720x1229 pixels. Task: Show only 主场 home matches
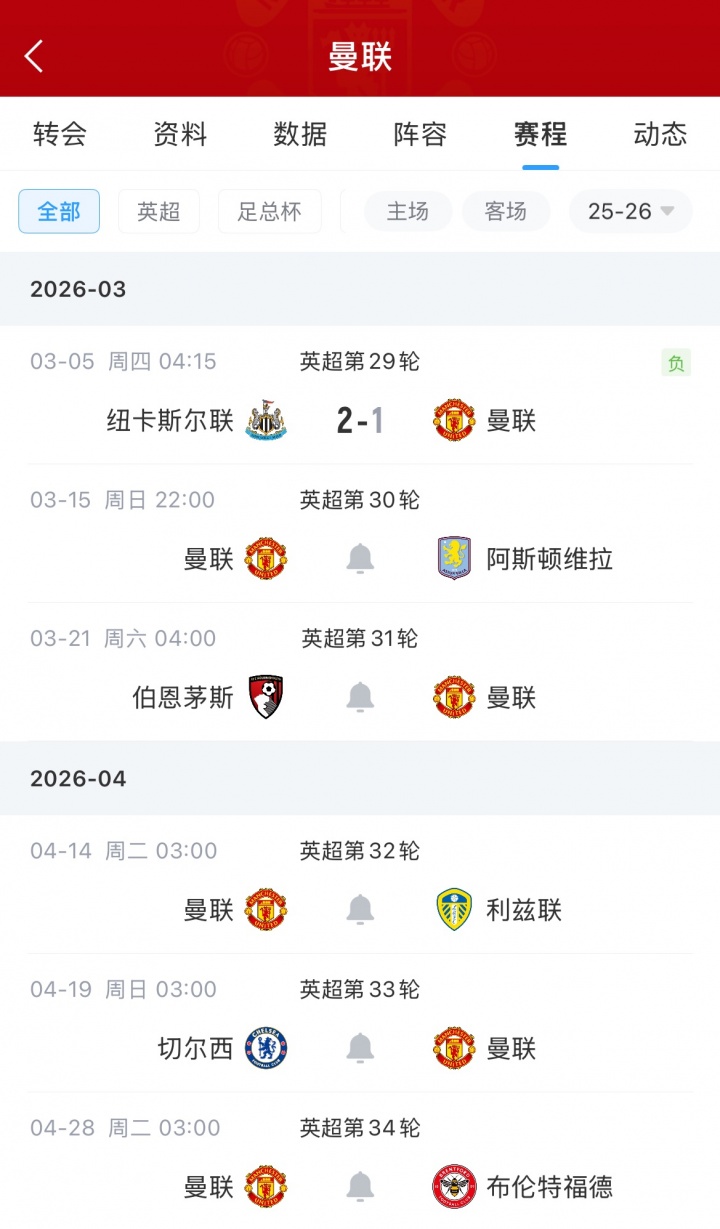tap(408, 211)
